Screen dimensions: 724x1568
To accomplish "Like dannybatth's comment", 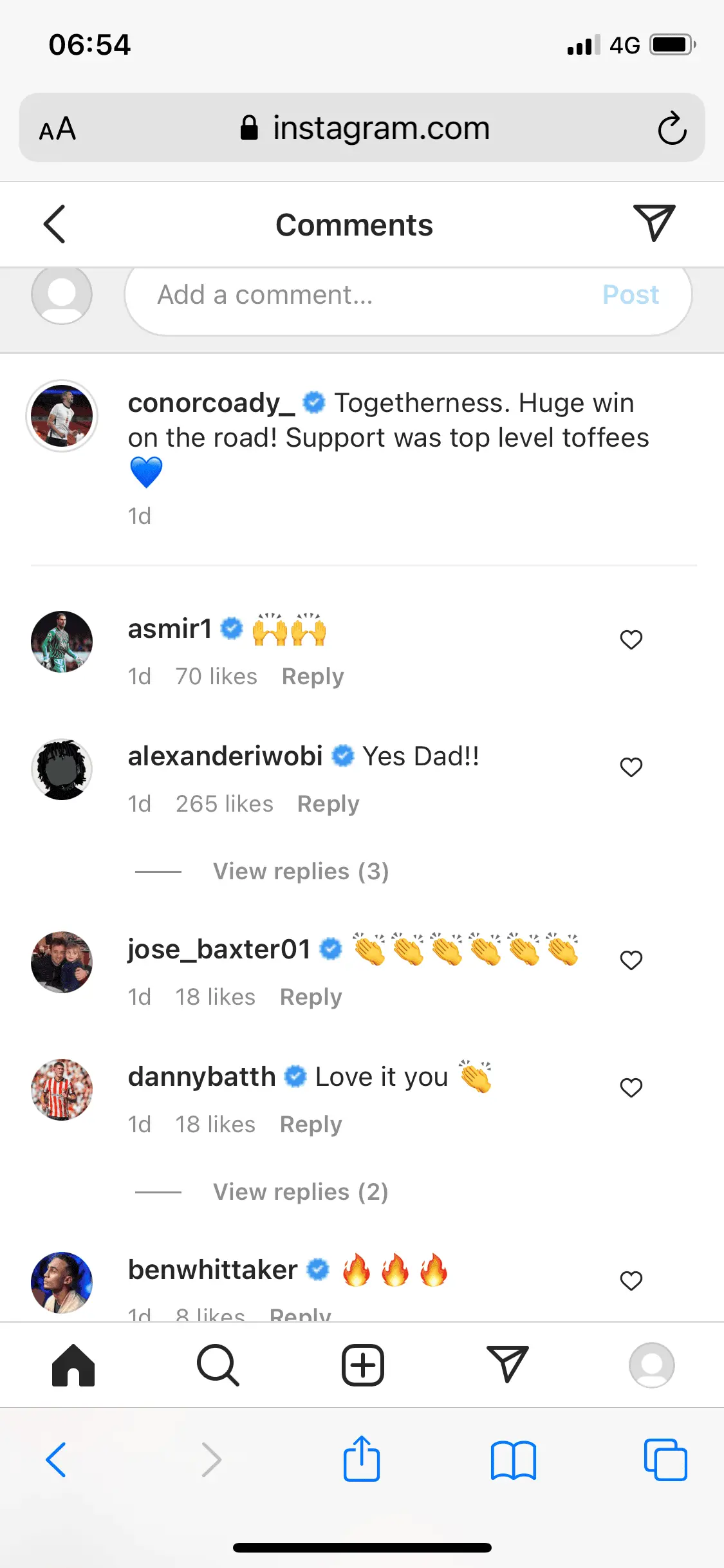I will pos(631,1088).
